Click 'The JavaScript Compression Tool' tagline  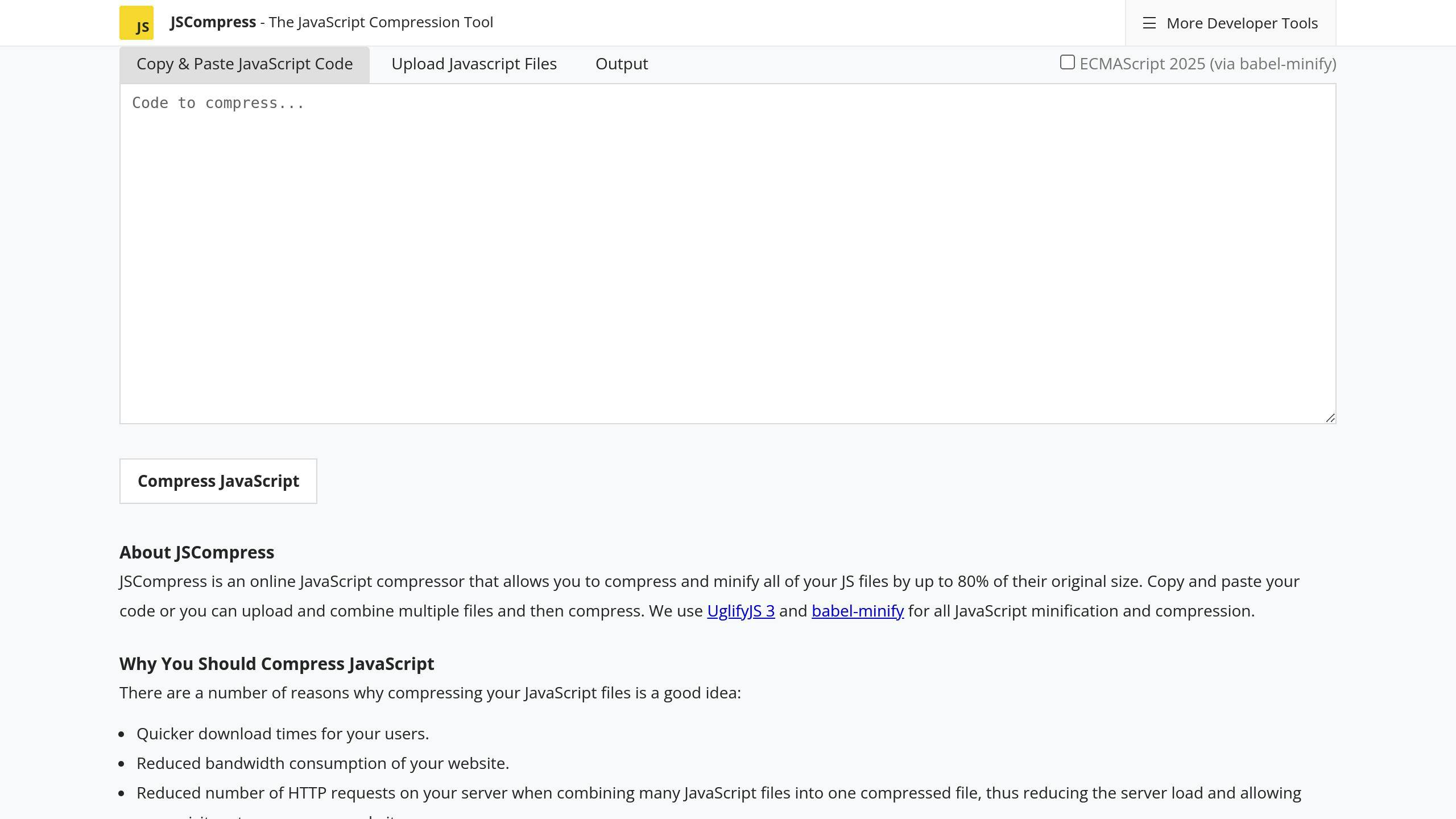pos(381,22)
